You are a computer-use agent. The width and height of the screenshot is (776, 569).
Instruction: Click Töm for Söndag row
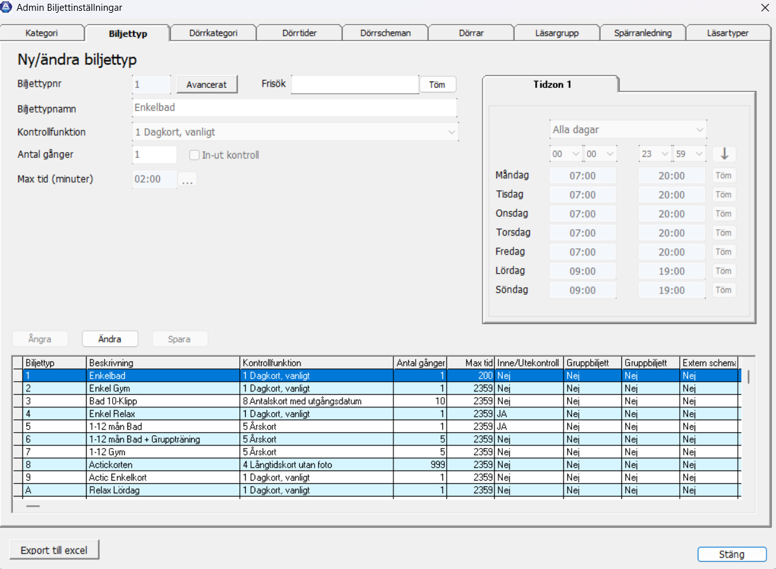[724, 290]
